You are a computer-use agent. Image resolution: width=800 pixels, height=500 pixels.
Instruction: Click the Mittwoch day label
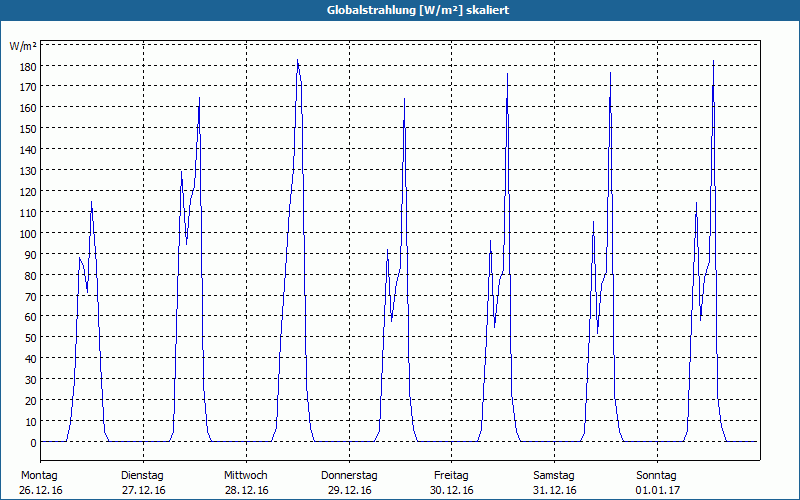click(x=245, y=476)
